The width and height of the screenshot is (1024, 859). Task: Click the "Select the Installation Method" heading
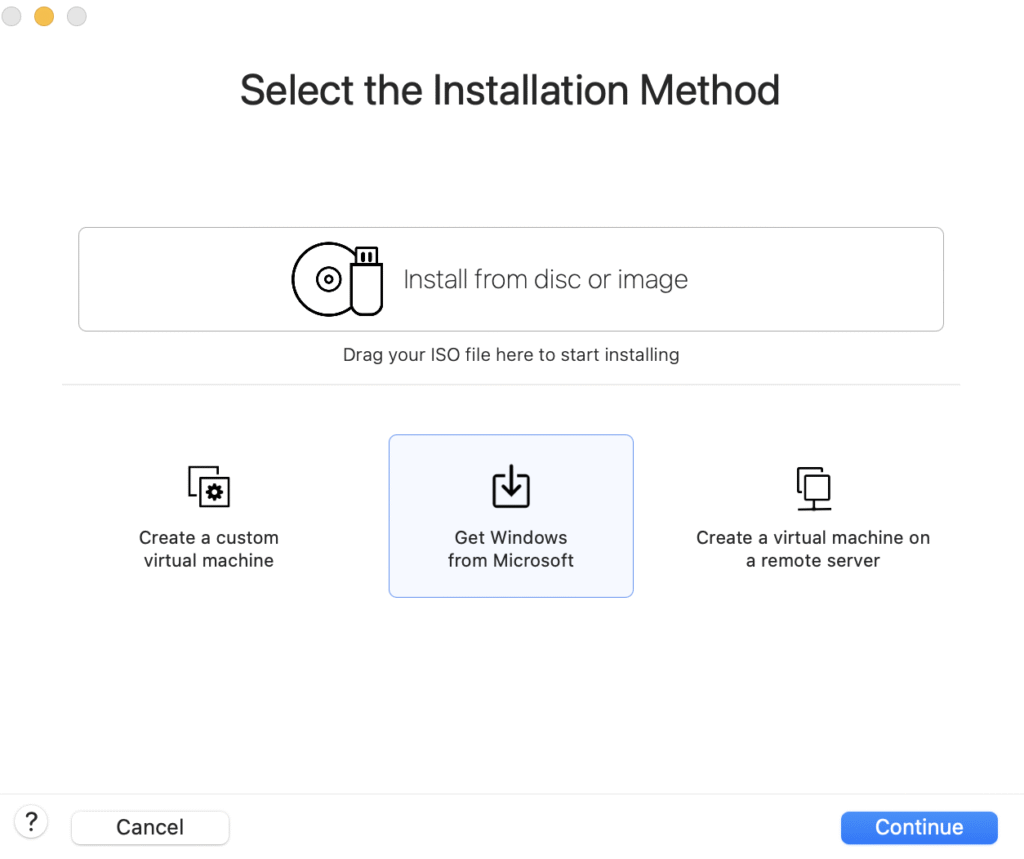coord(510,90)
